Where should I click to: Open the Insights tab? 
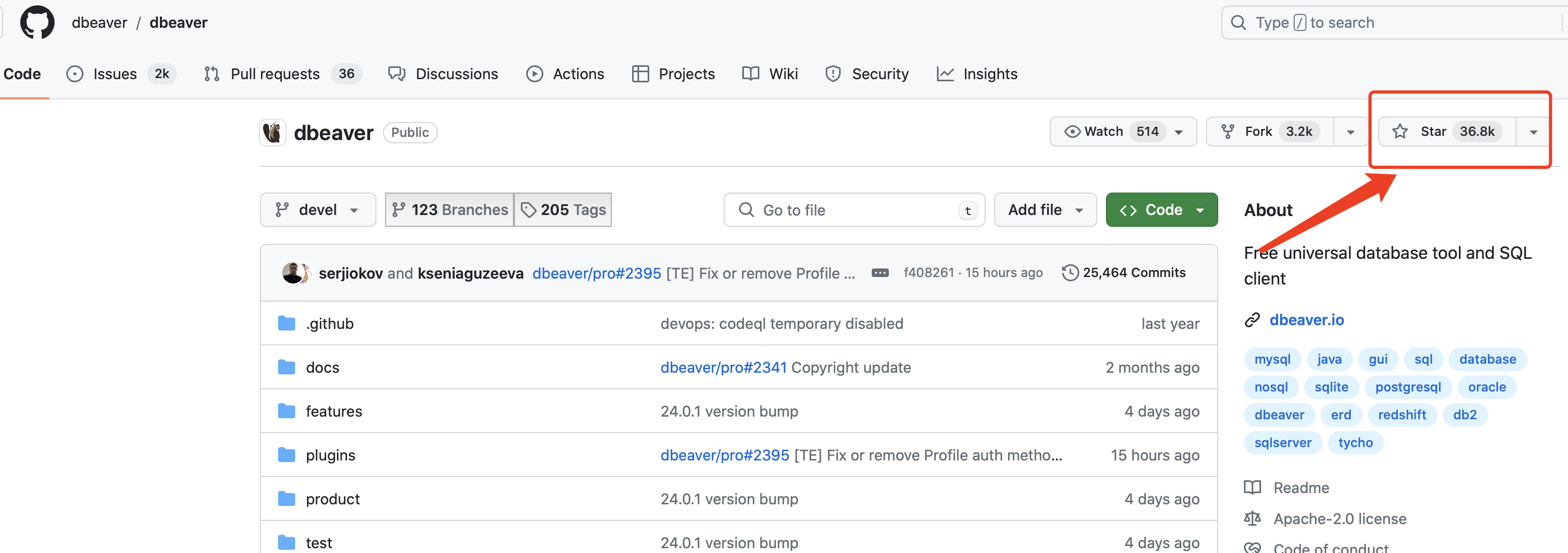pos(977,74)
